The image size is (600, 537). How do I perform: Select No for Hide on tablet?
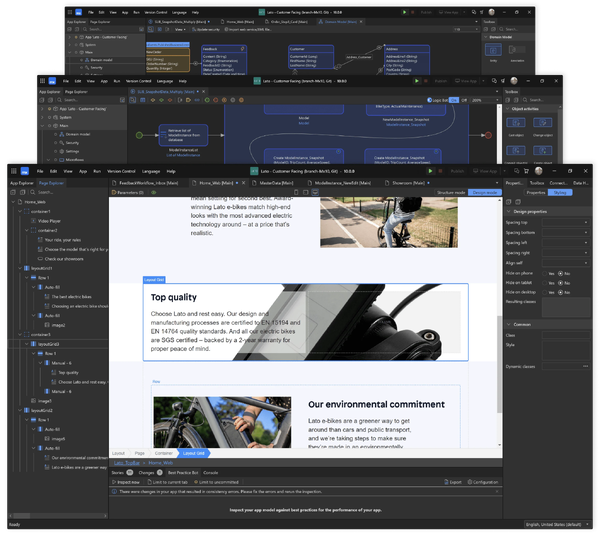[561, 283]
